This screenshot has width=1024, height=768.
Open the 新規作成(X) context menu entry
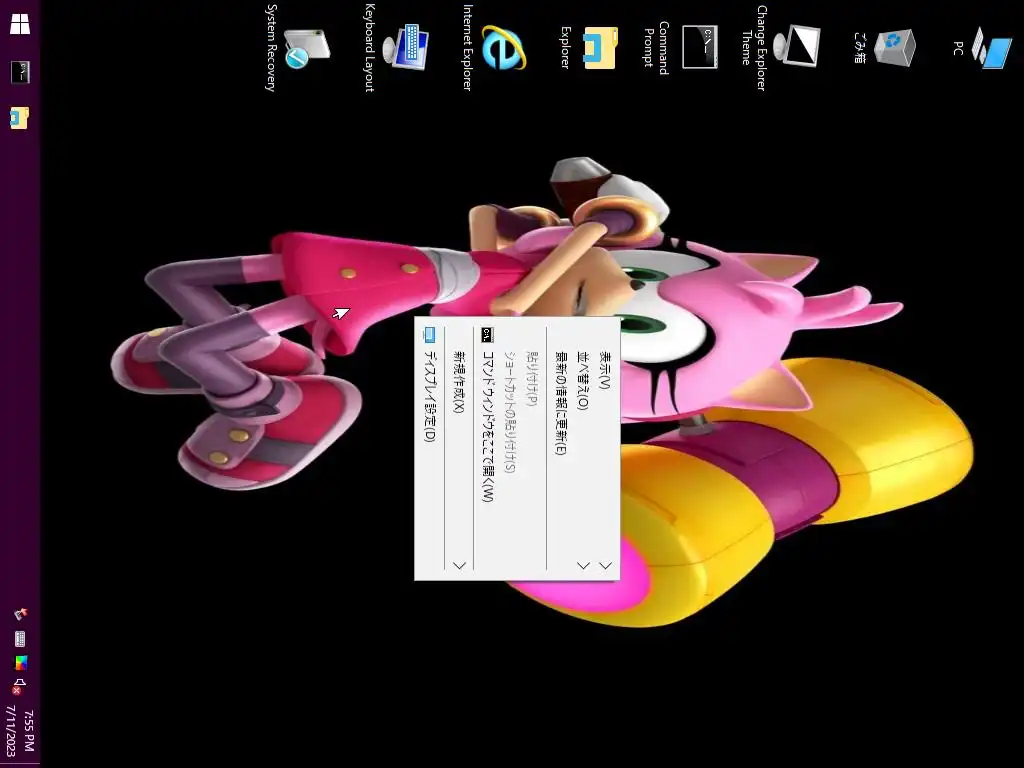[x=458, y=448]
